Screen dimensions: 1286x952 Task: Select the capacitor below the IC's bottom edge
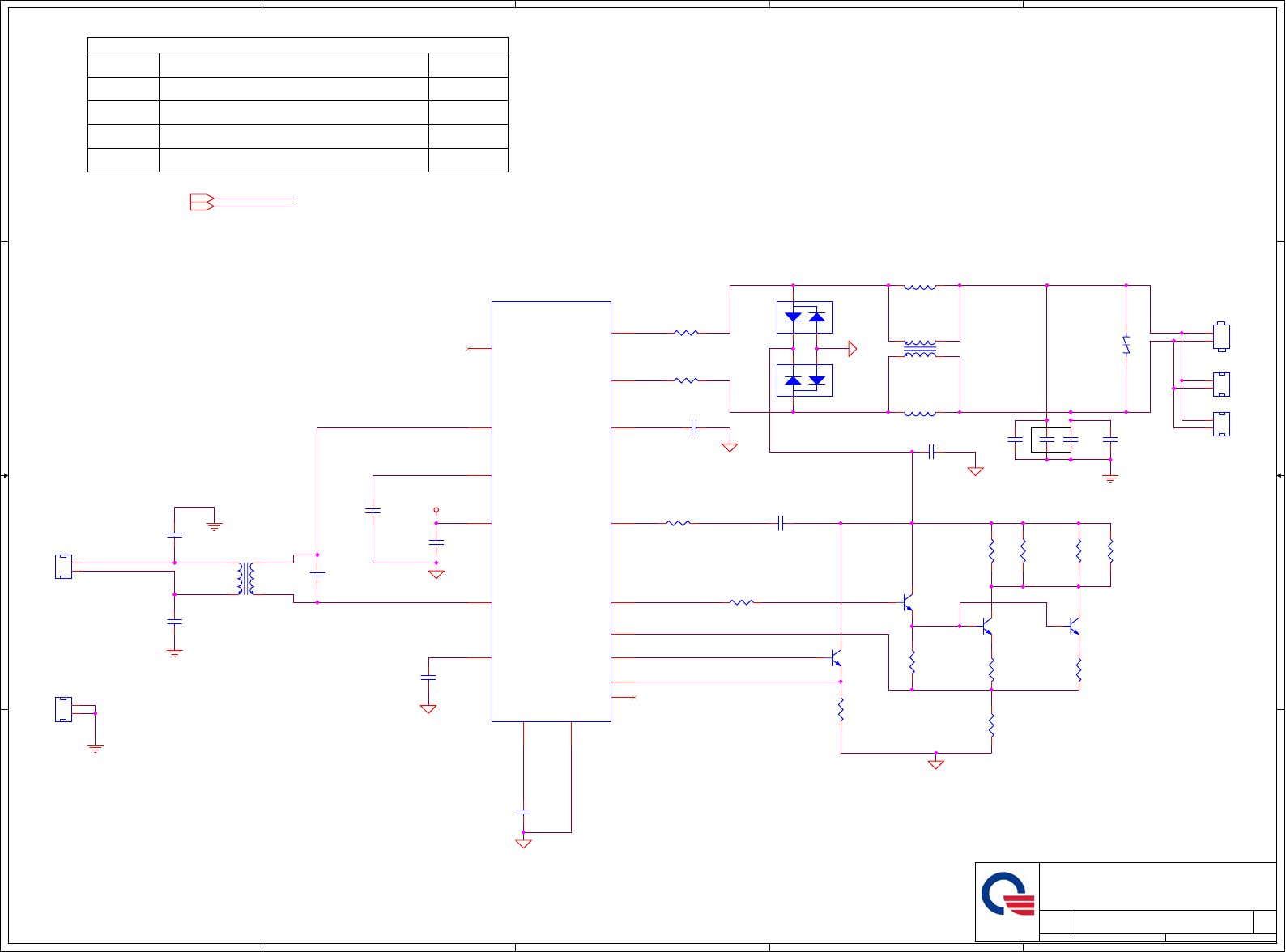(523, 810)
